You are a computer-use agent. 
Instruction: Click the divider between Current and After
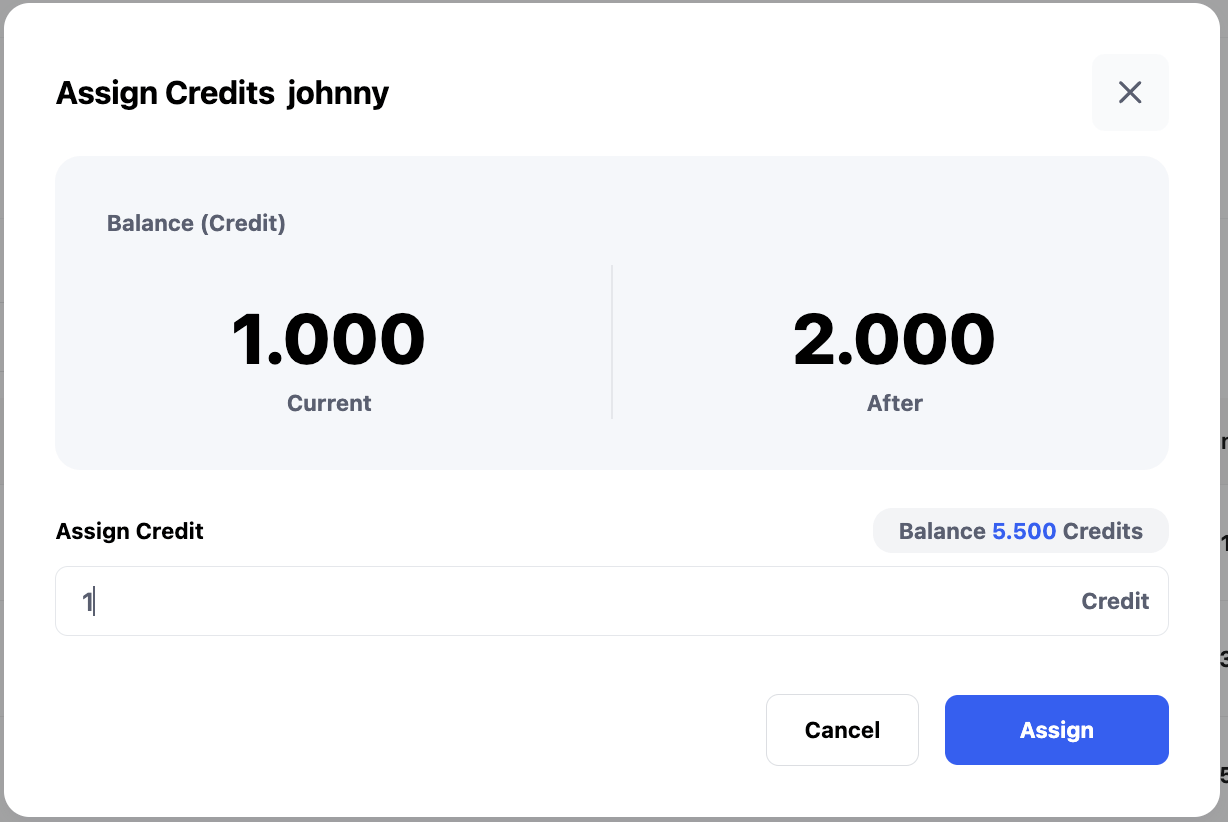pos(612,342)
